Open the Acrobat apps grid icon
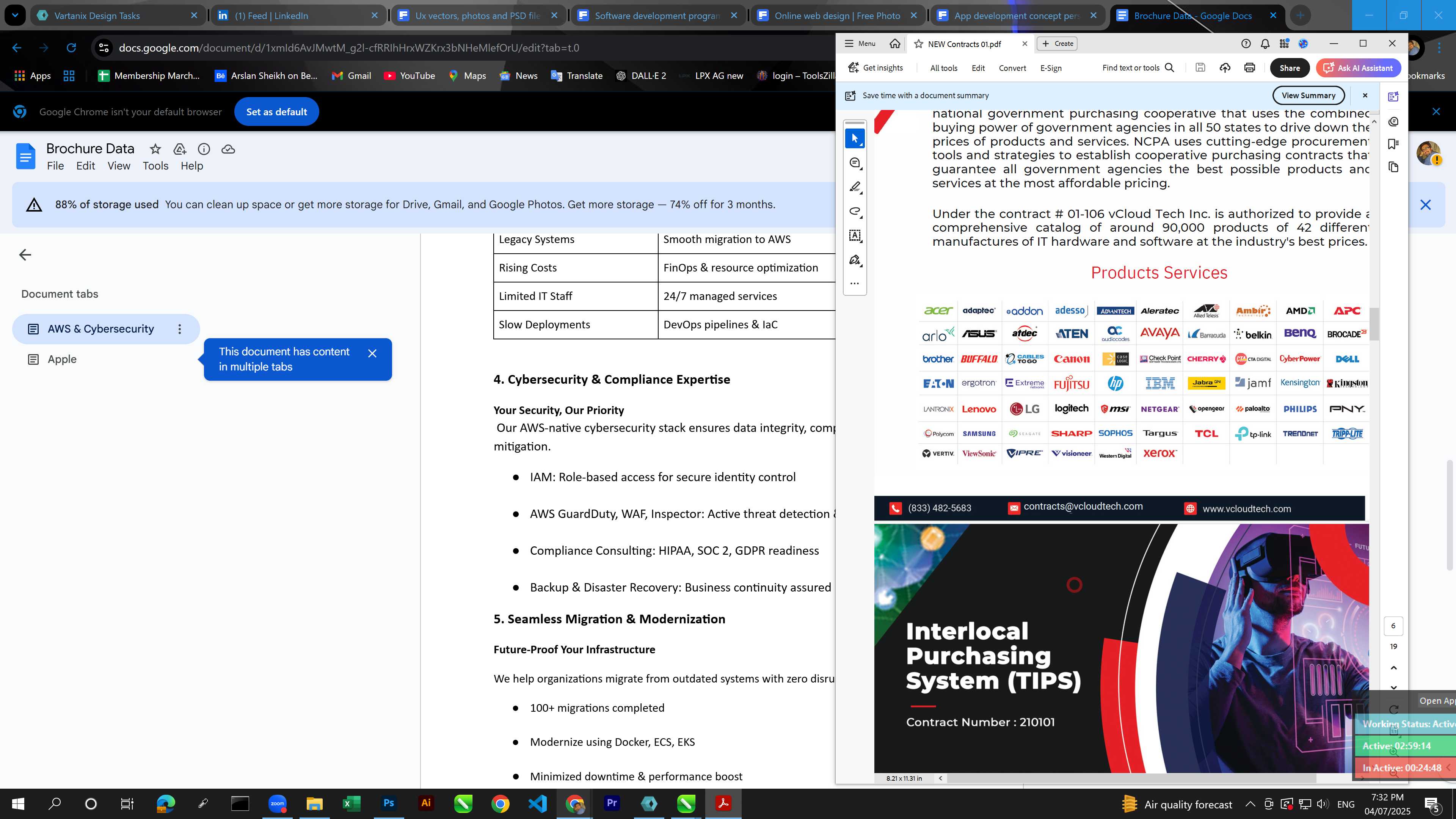 click(x=1284, y=44)
